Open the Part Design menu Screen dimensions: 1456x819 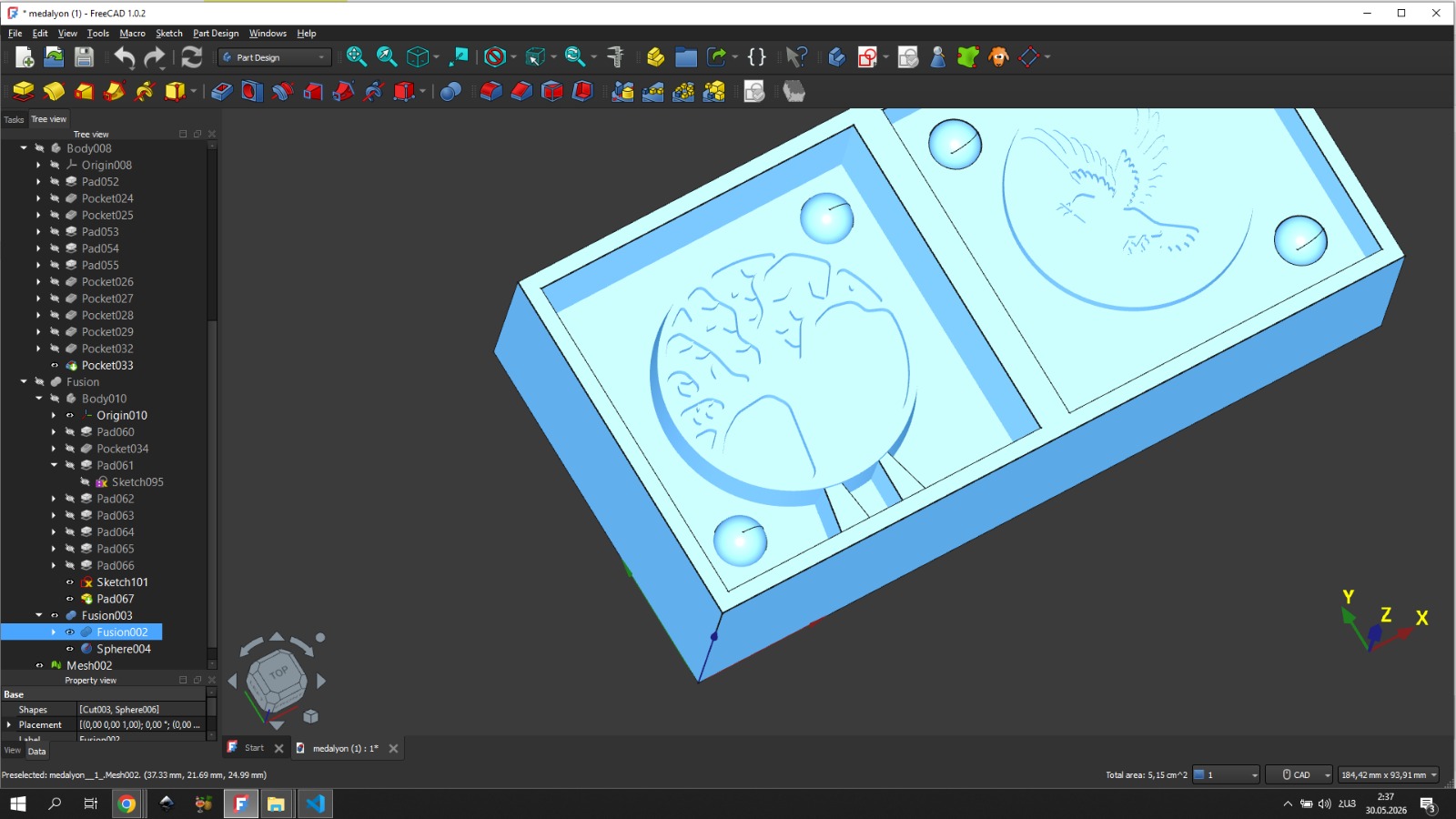coord(216,34)
